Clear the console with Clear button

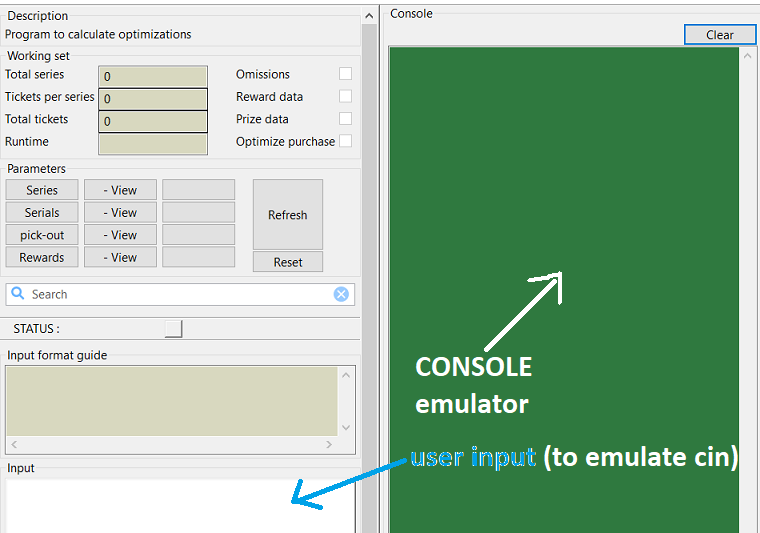pos(720,35)
